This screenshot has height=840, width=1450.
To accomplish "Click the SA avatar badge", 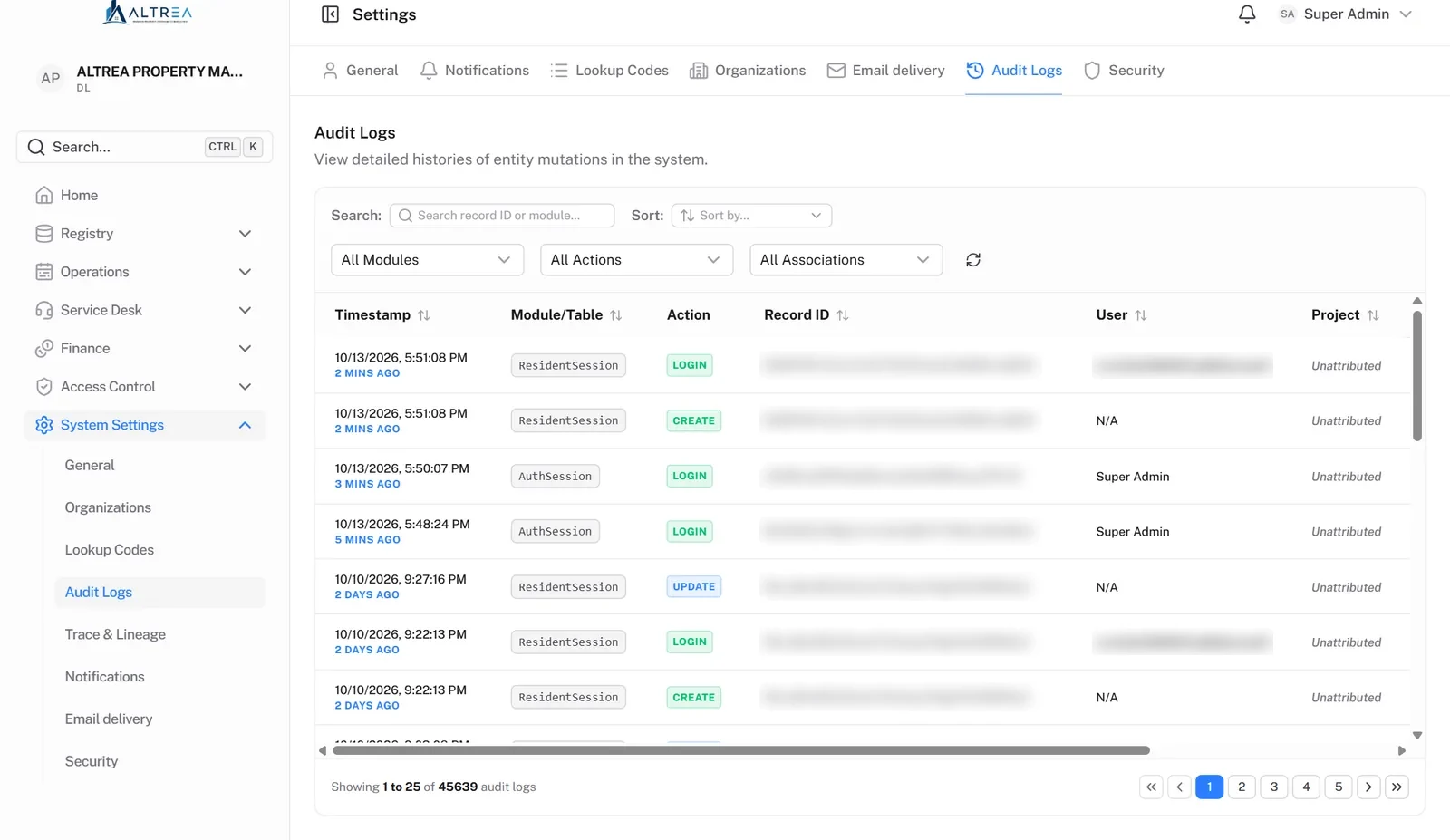I will click(x=1287, y=14).
